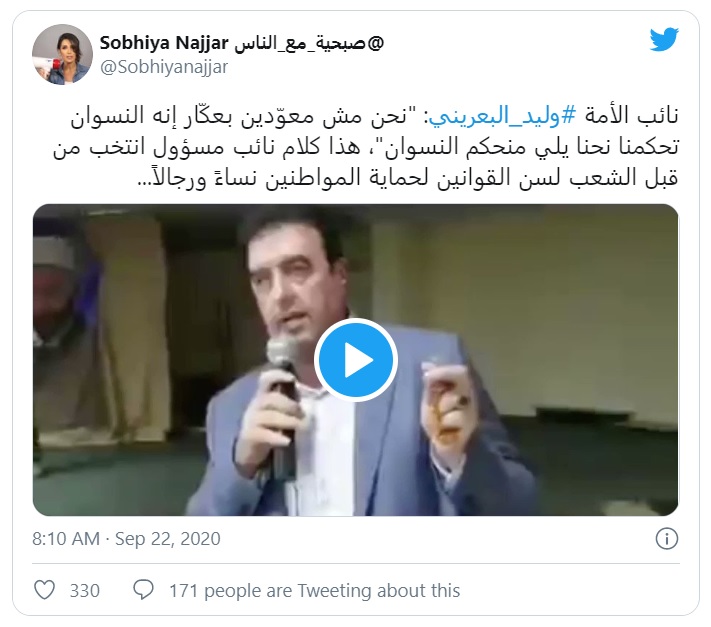Click the Sobhiya Najjar display name
The image size is (711, 627).
tap(164, 43)
